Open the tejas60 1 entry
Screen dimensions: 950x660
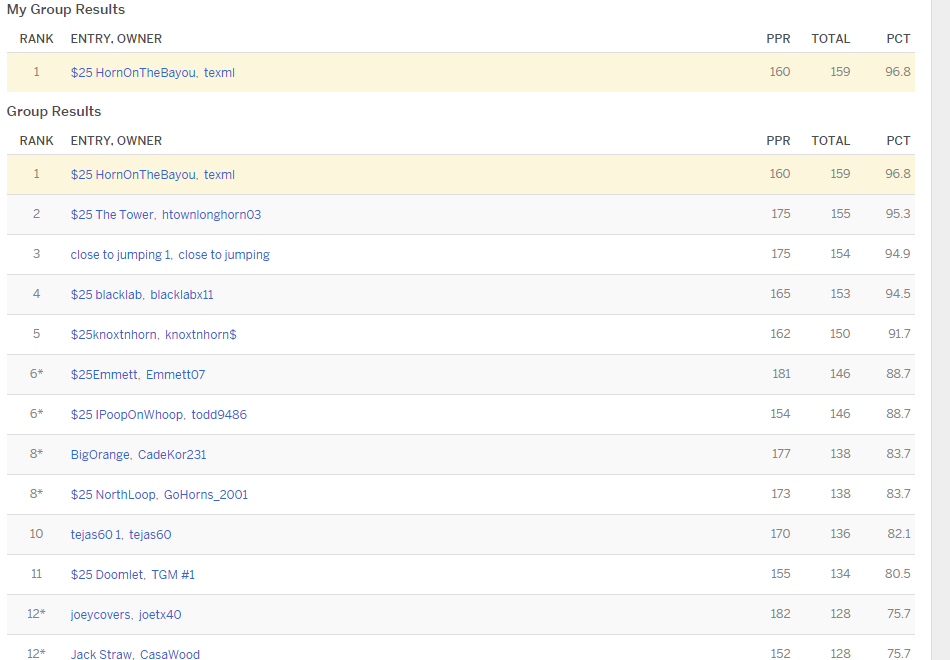click(96, 535)
